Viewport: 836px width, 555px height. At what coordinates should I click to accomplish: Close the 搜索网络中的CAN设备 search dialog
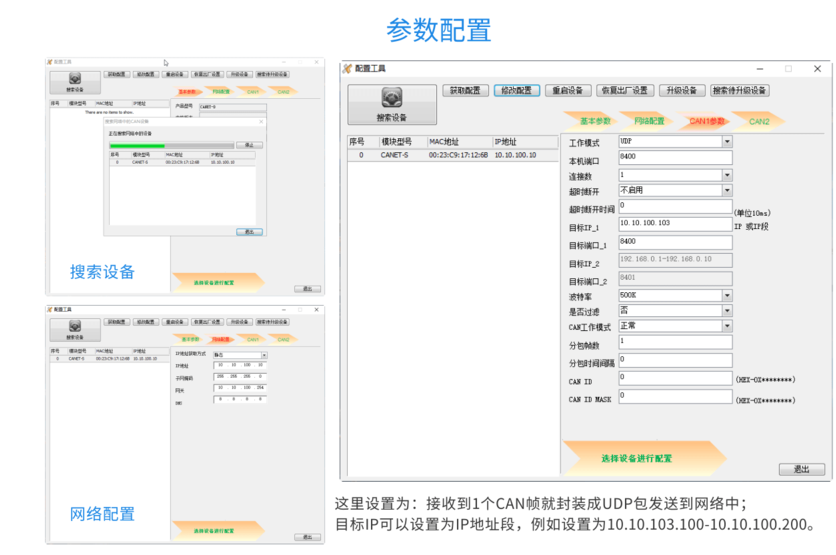coord(261,122)
